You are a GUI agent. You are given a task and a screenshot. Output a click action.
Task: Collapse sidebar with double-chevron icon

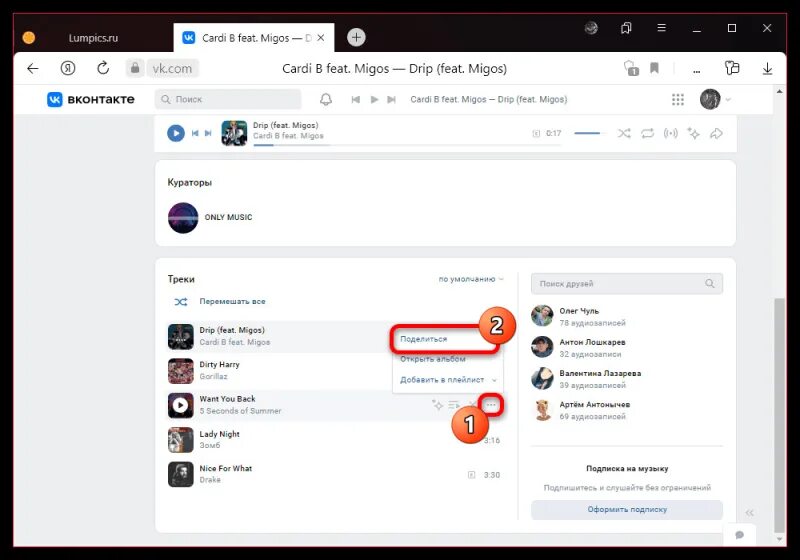(749, 513)
